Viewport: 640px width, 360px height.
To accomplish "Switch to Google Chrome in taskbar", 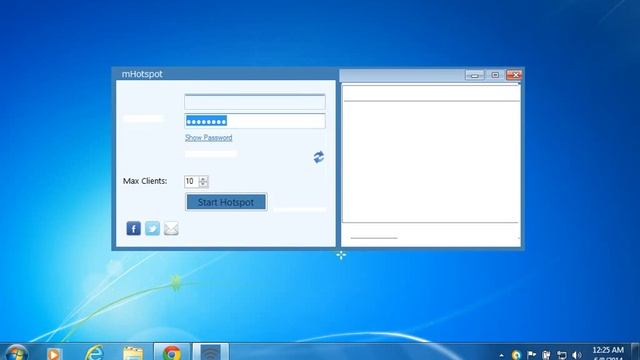I will click(172, 353).
